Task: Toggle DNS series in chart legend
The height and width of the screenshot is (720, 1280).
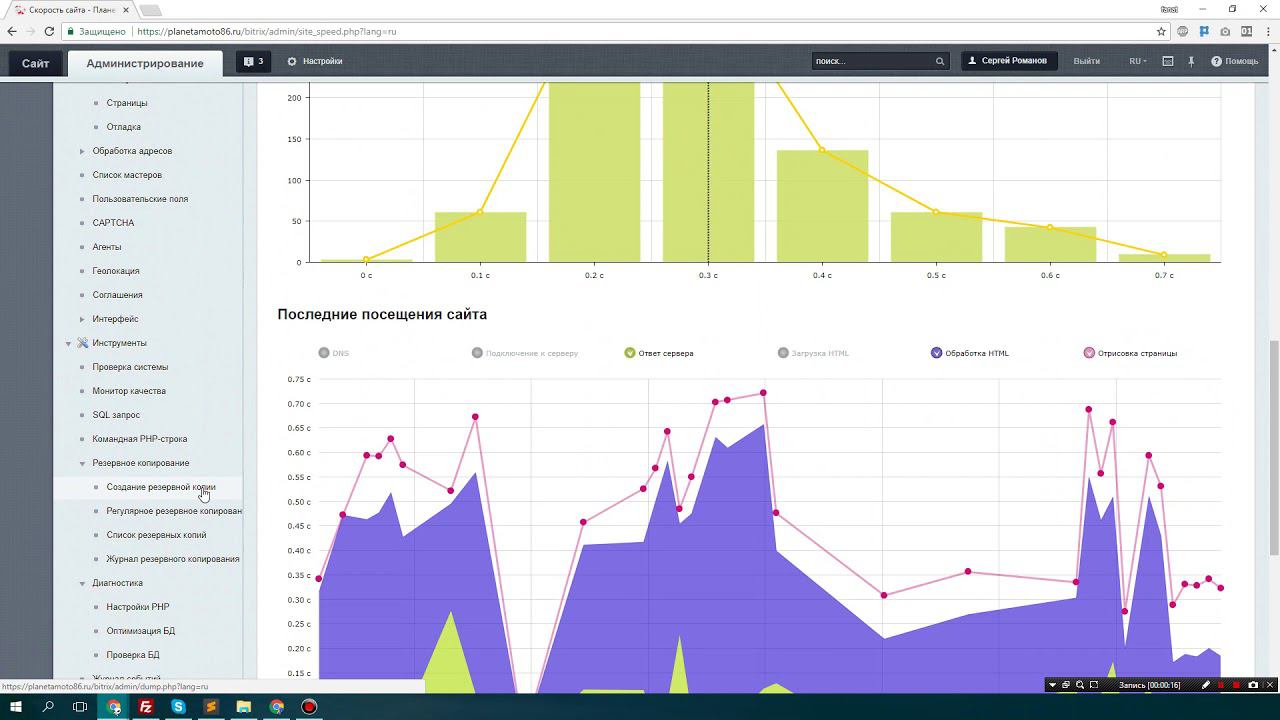Action: point(334,353)
